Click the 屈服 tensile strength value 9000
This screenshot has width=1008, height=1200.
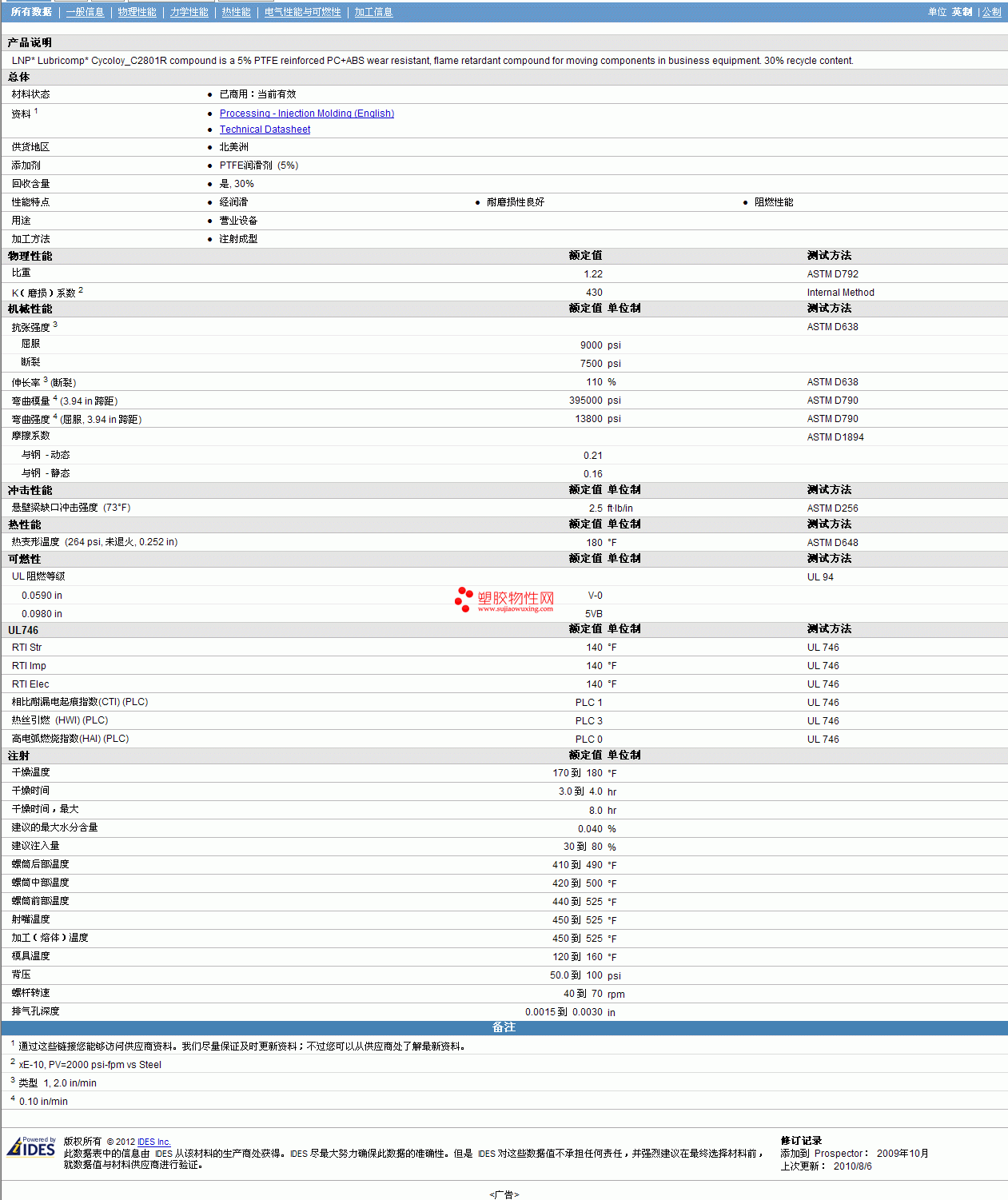[592, 345]
